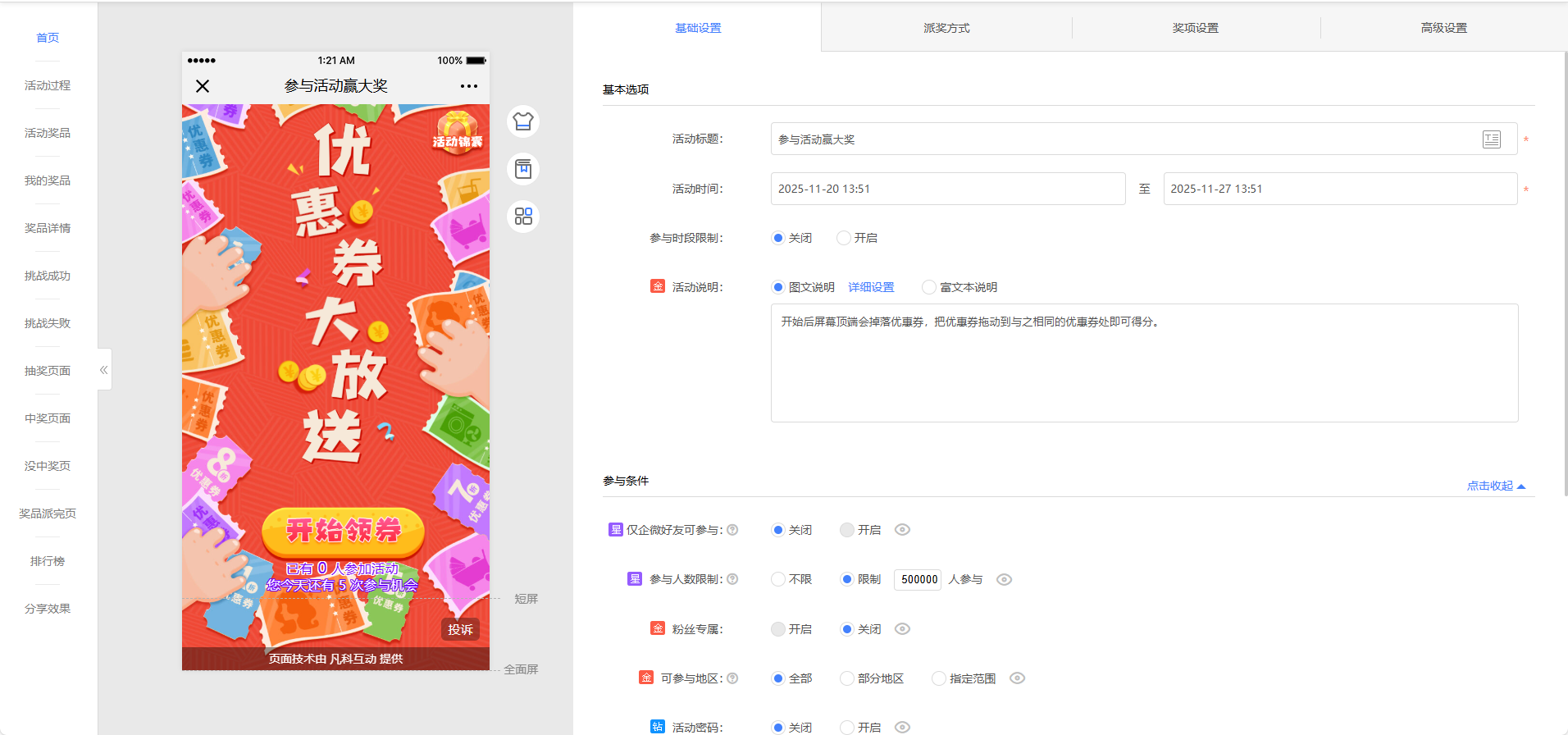
Task: Select 不限 for participant limit
Action: [778, 579]
